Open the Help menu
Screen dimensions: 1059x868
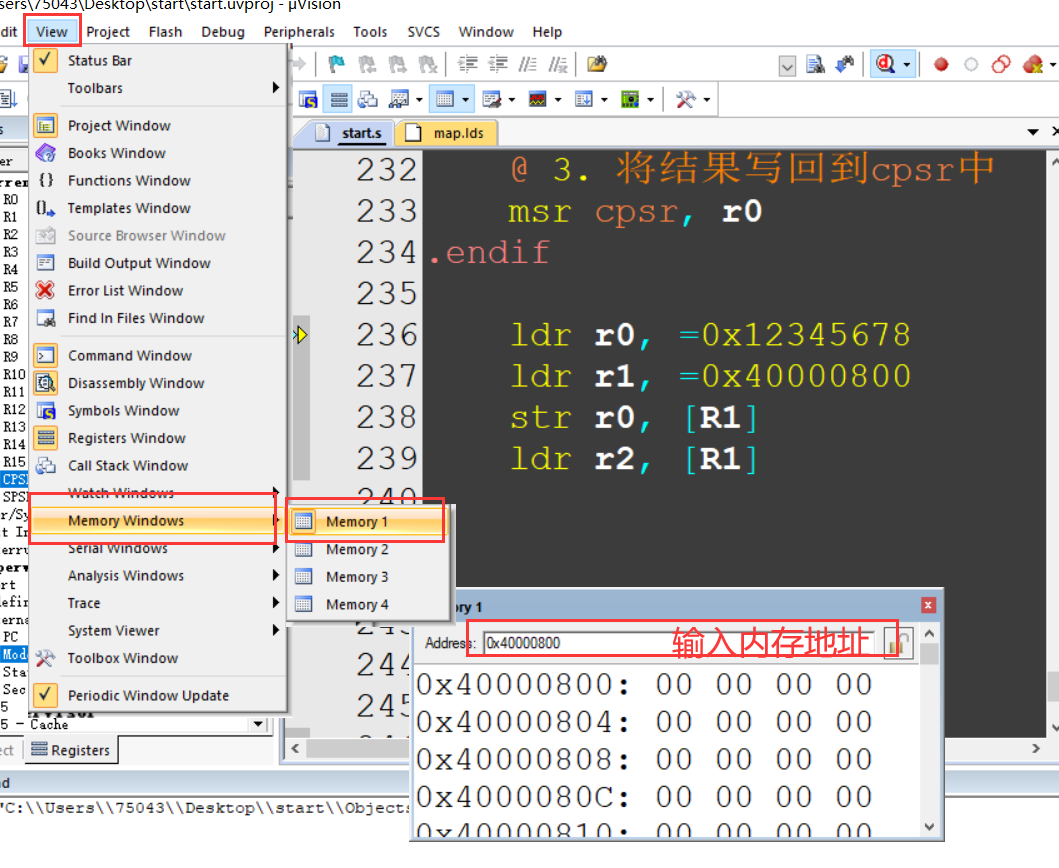(x=547, y=32)
